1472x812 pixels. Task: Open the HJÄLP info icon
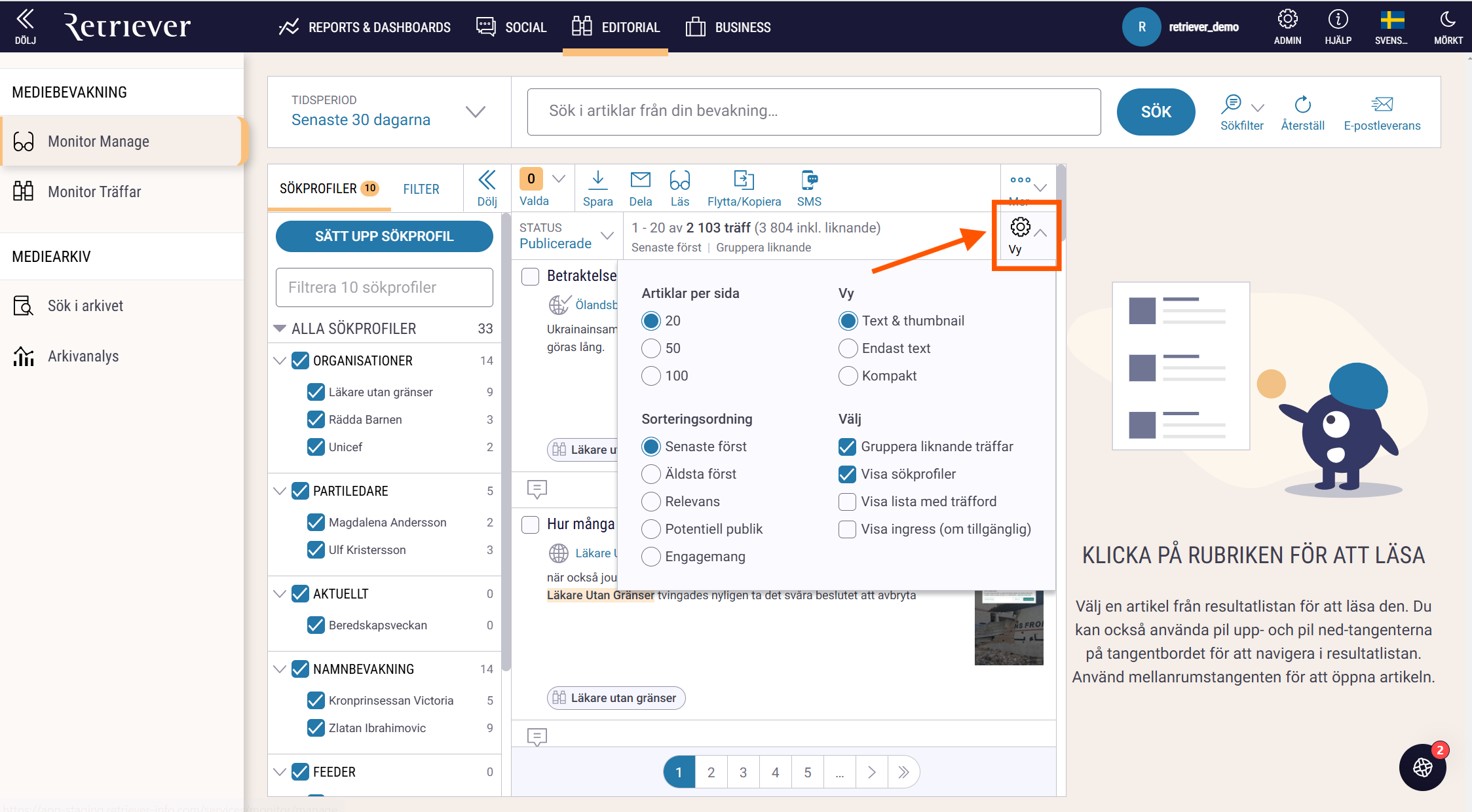(1338, 19)
